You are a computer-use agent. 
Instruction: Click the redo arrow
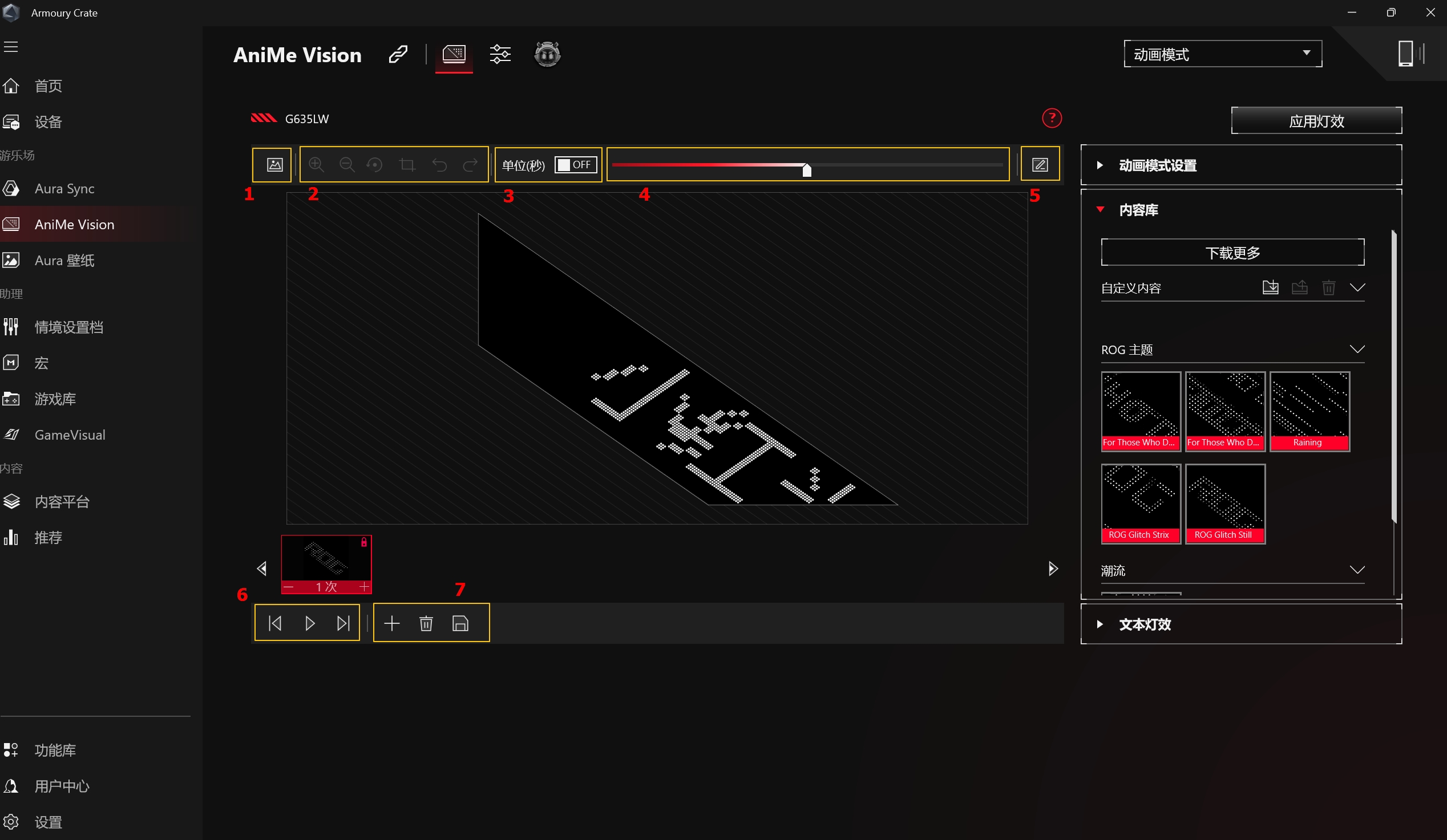470,165
